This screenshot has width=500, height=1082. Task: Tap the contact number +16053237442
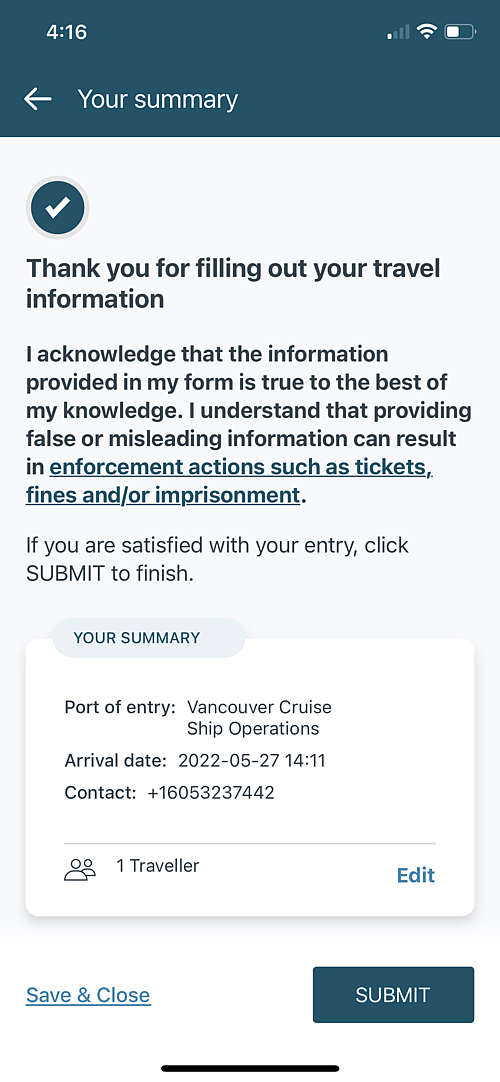point(211,793)
